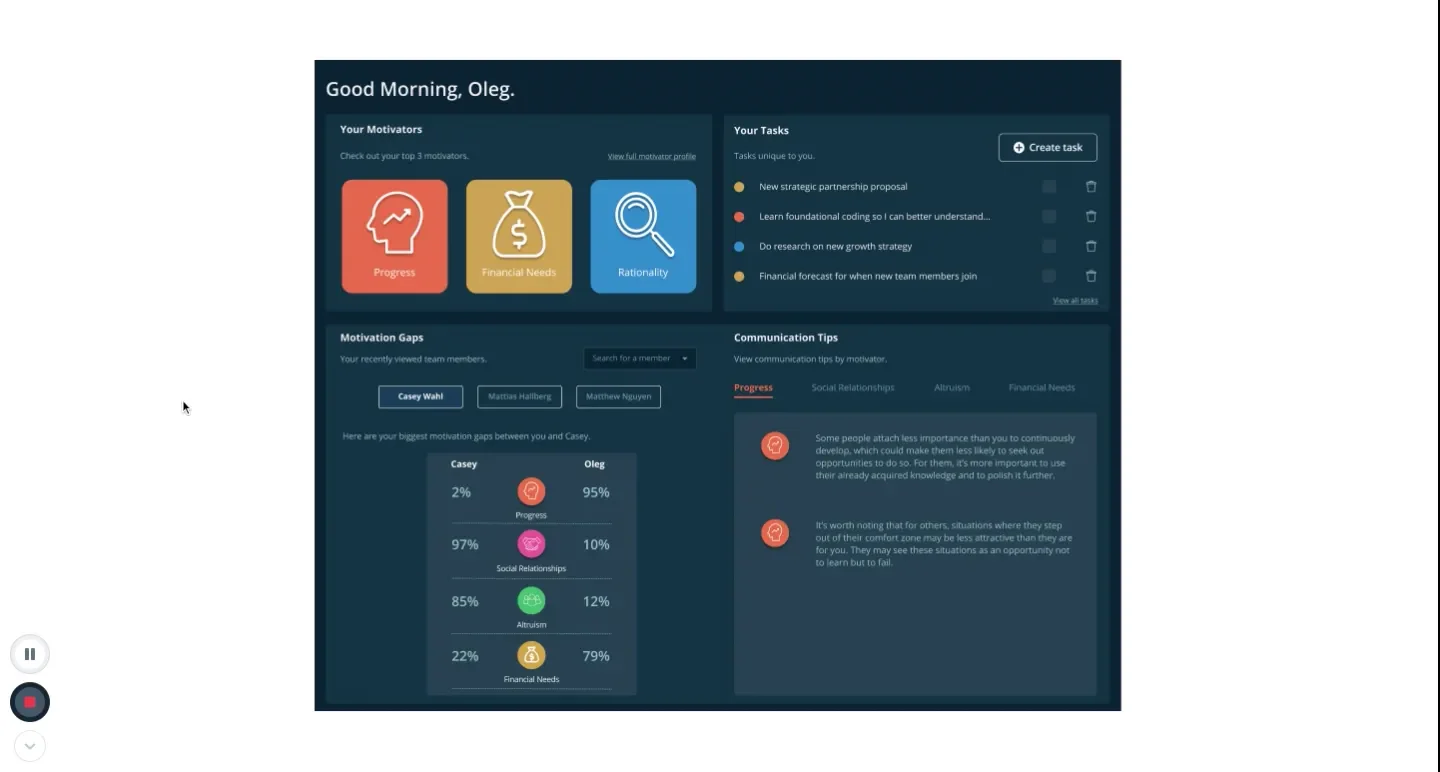
Task: Check off Do research on new growth strategy
Action: pos(1049,246)
